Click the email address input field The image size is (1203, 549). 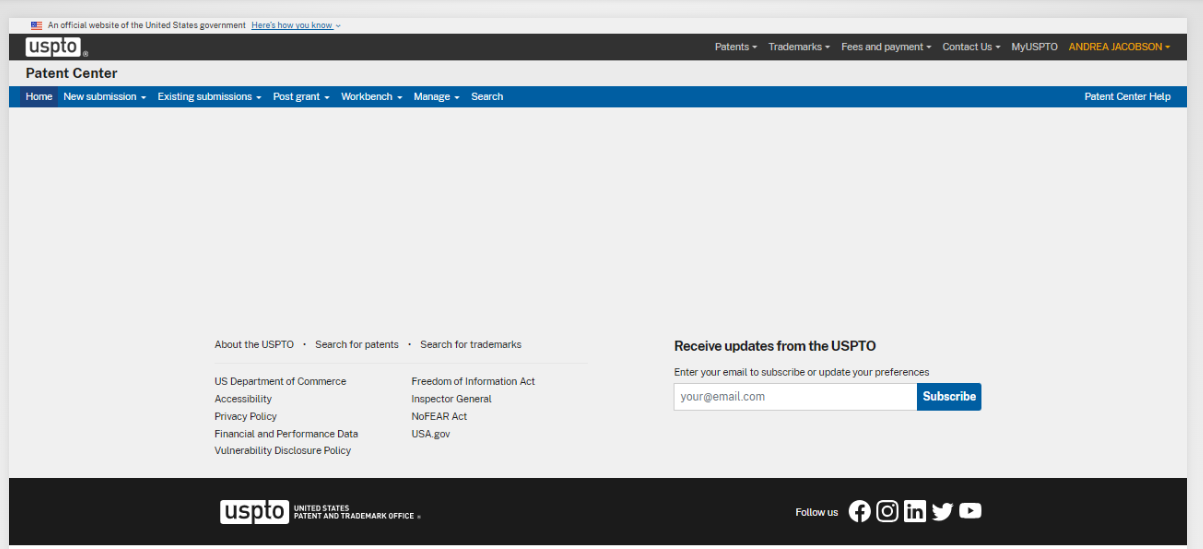pyautogui.click(x=795, y=397)
